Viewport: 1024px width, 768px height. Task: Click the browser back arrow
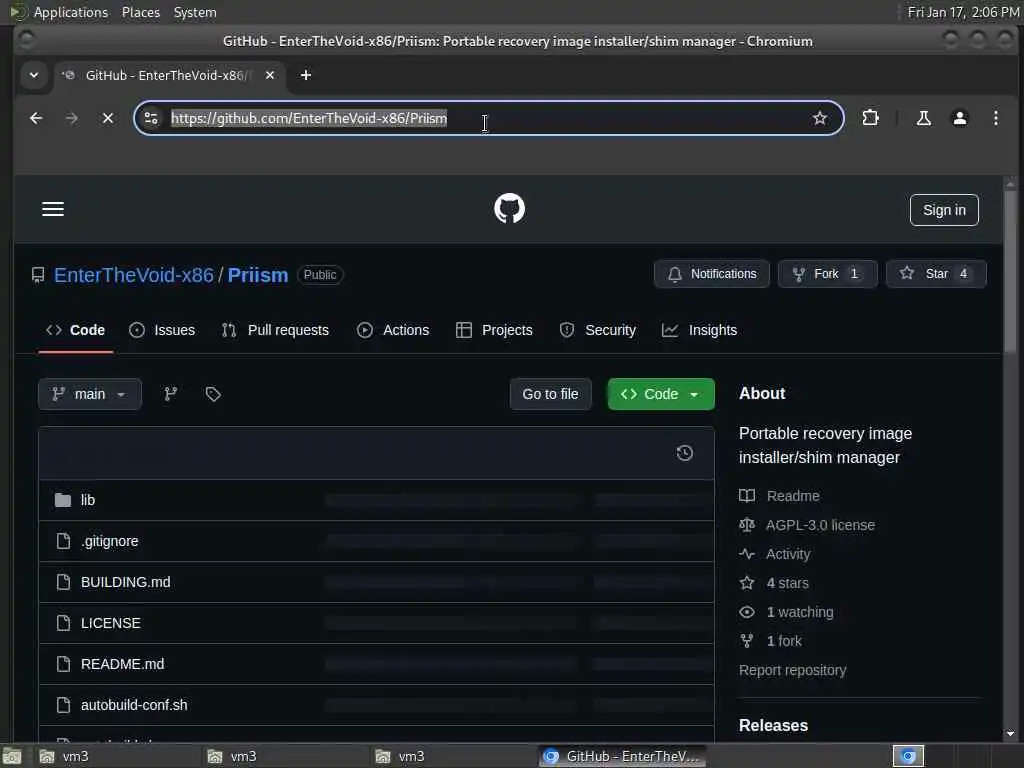click(x=36, y=118)
